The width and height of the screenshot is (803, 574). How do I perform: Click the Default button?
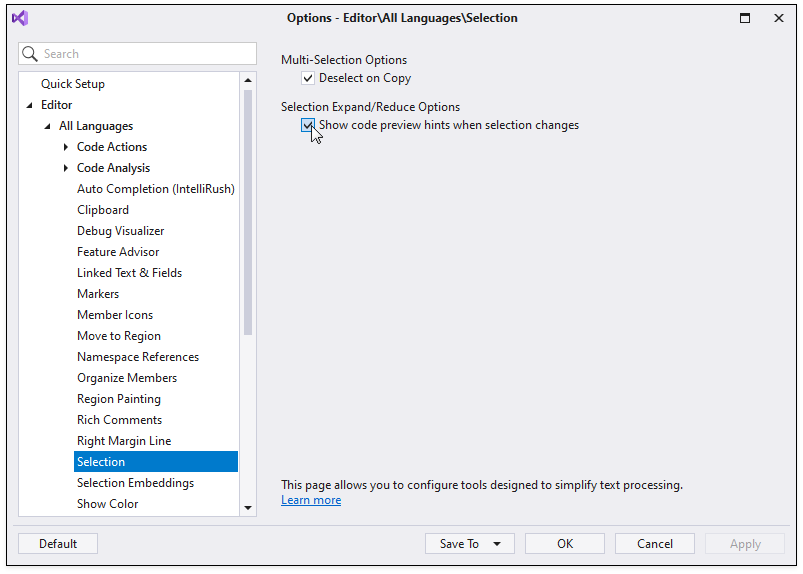point(58,544)
